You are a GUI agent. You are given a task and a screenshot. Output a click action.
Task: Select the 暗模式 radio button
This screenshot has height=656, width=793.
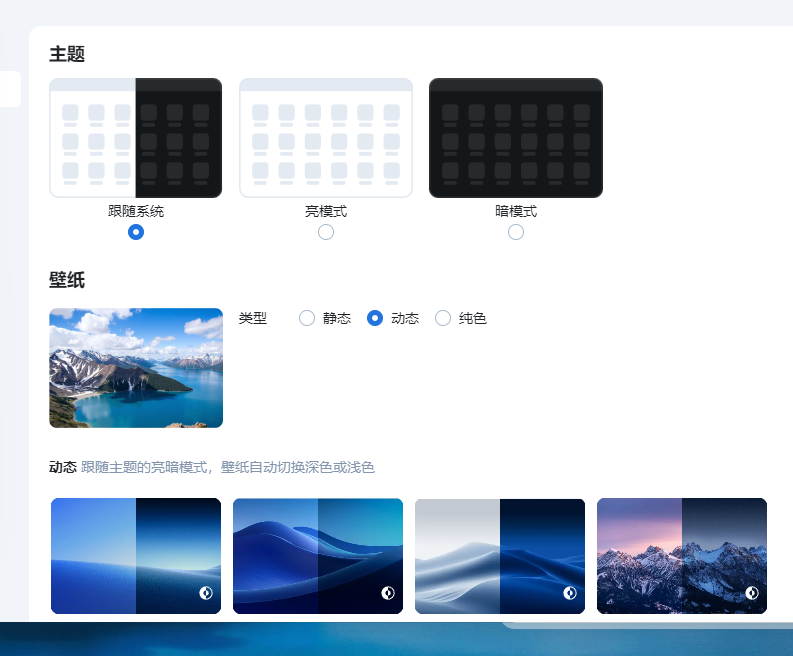(x=515, y=232)
